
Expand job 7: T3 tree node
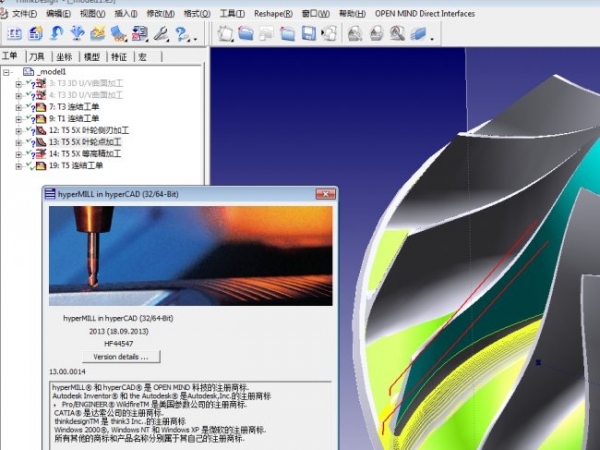pos(18,106)
